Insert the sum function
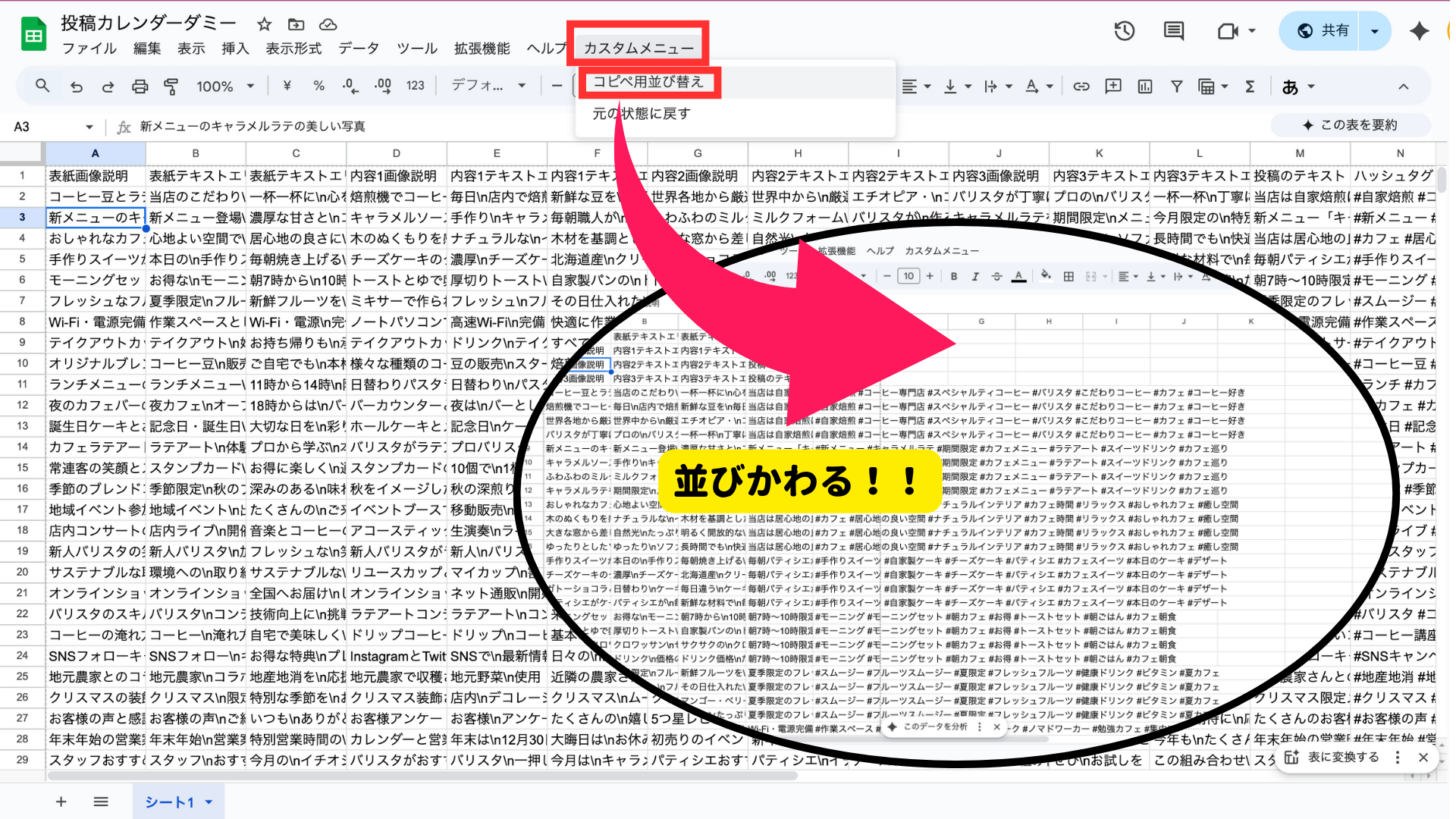The height and width of the screenshot is (819, 1456). point(1249,86)
